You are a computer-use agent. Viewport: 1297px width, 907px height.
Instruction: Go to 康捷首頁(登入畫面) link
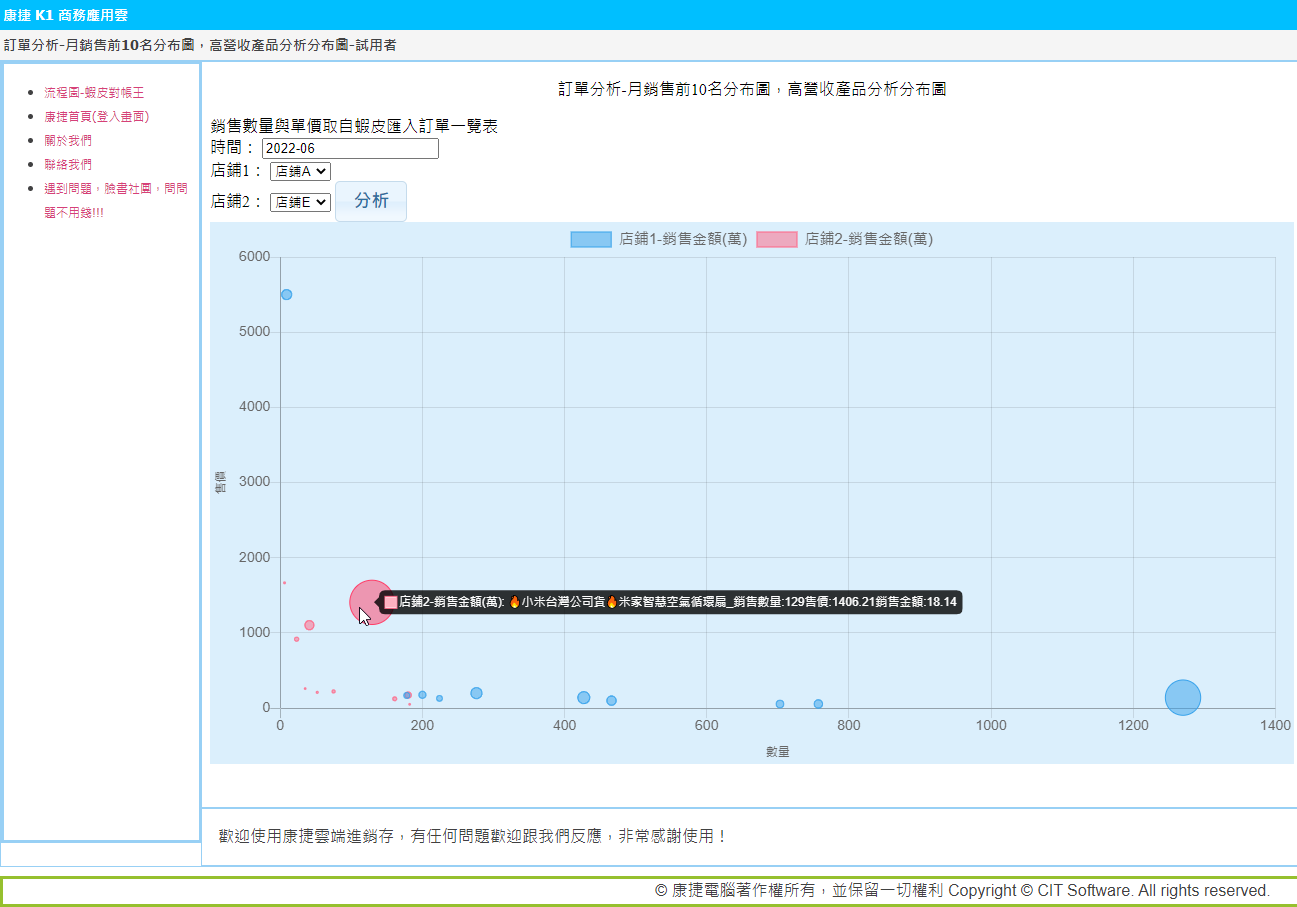click(96, 117)
